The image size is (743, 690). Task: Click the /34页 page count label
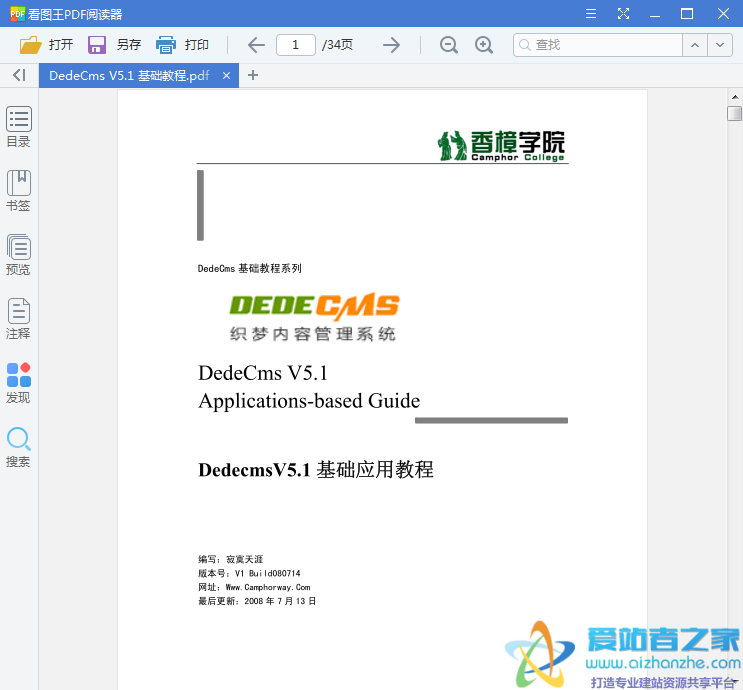tap(337, 45)
